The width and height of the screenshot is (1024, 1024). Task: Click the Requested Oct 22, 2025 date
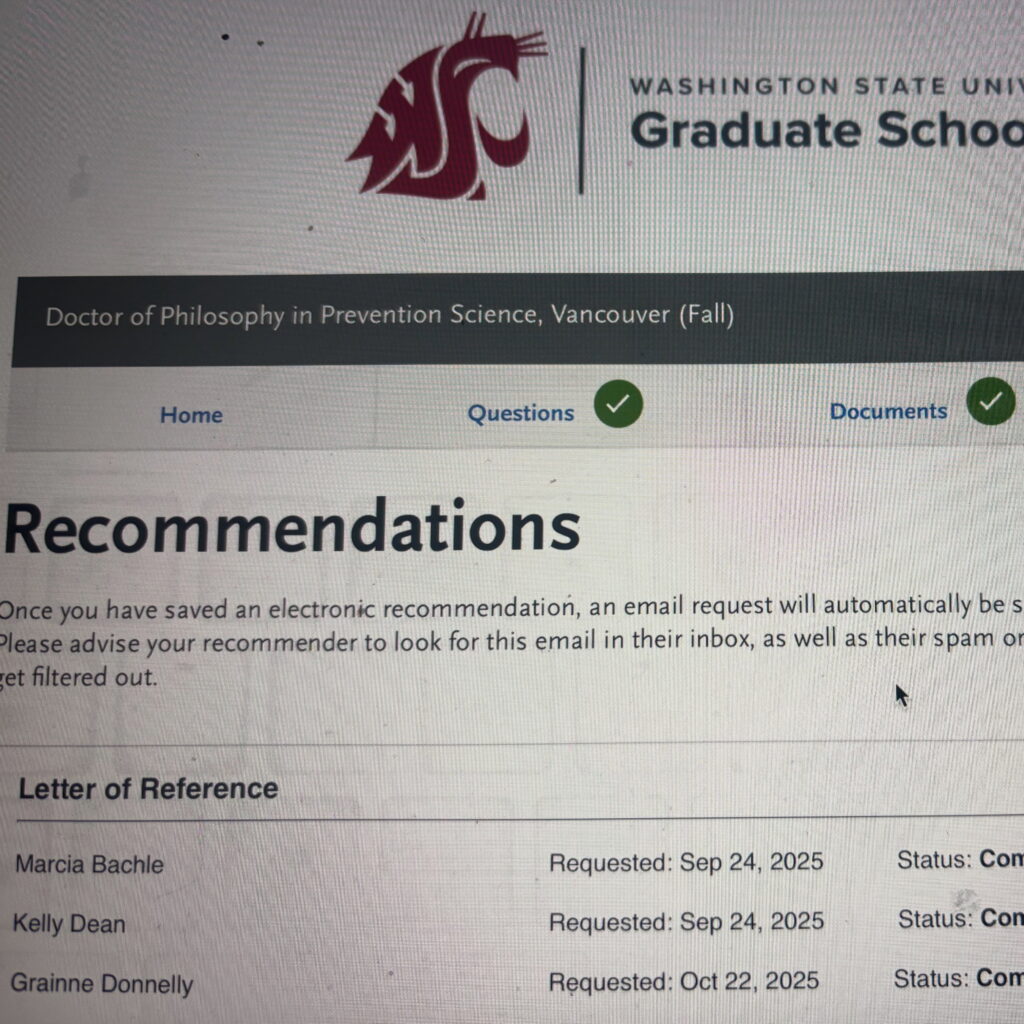click(683, 982)
